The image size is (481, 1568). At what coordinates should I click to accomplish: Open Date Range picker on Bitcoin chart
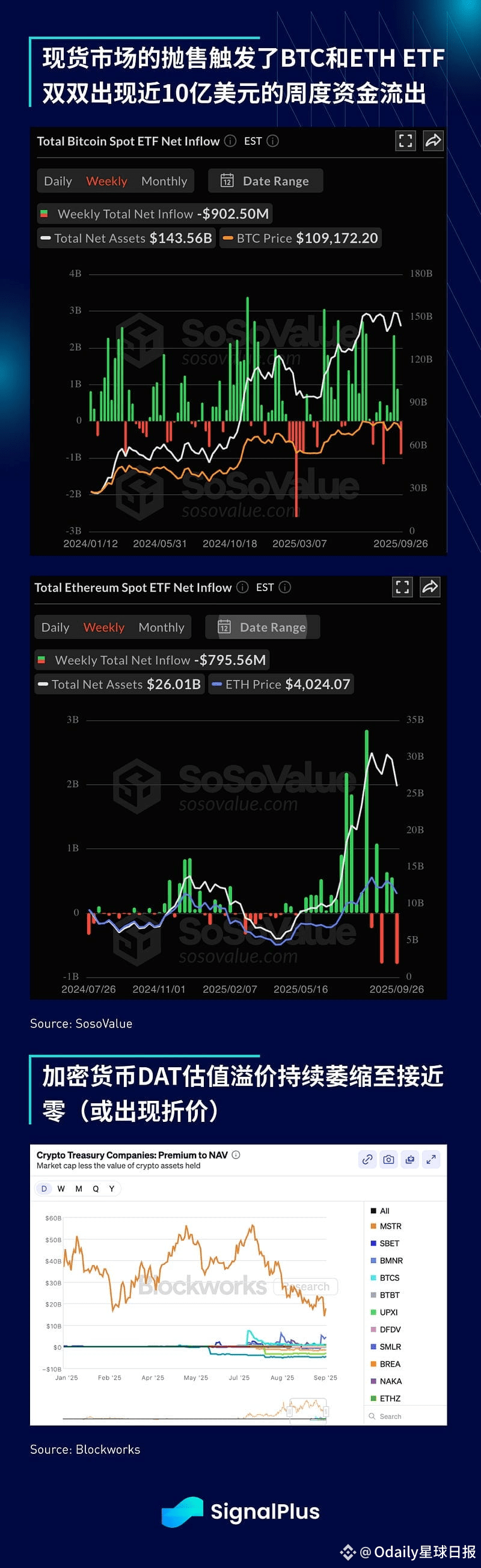[266, 181]
